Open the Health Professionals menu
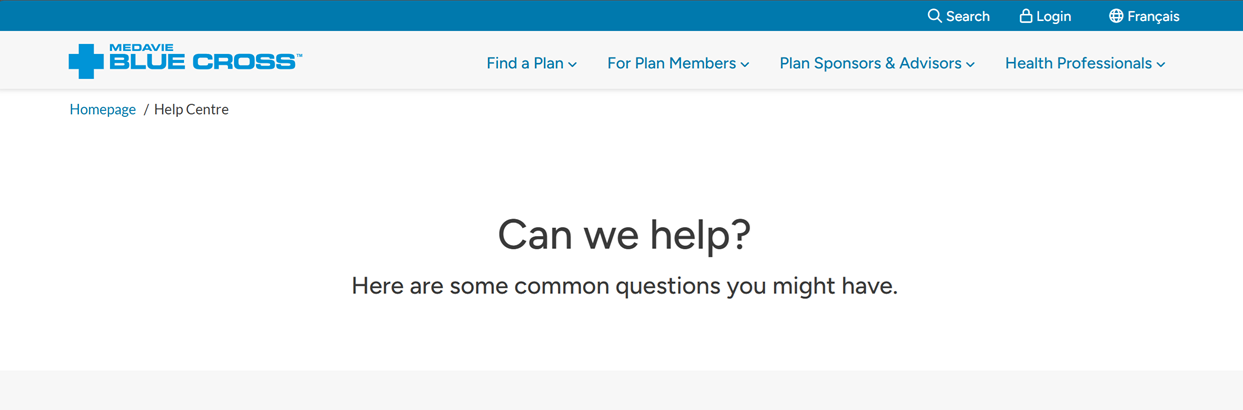 click(1078, 63)
